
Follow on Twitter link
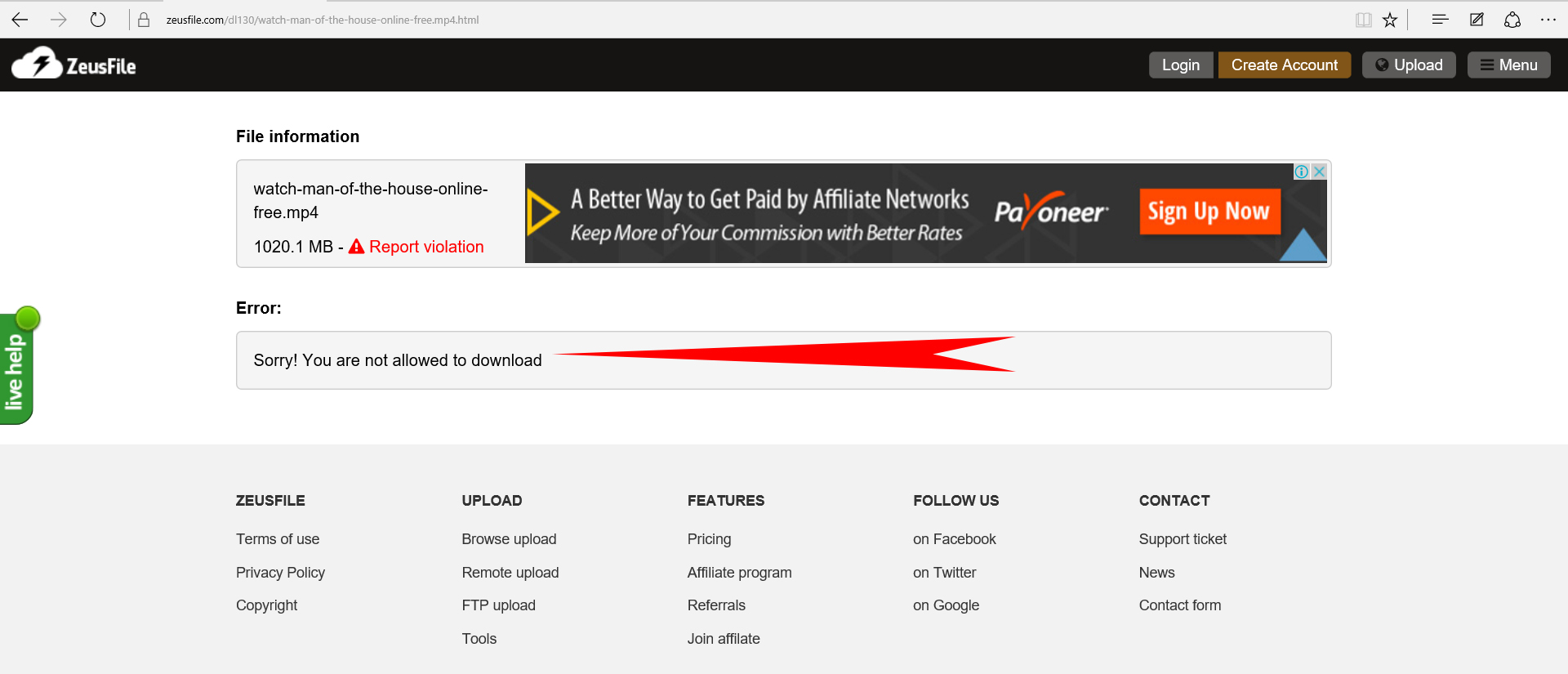coord(944,573)
